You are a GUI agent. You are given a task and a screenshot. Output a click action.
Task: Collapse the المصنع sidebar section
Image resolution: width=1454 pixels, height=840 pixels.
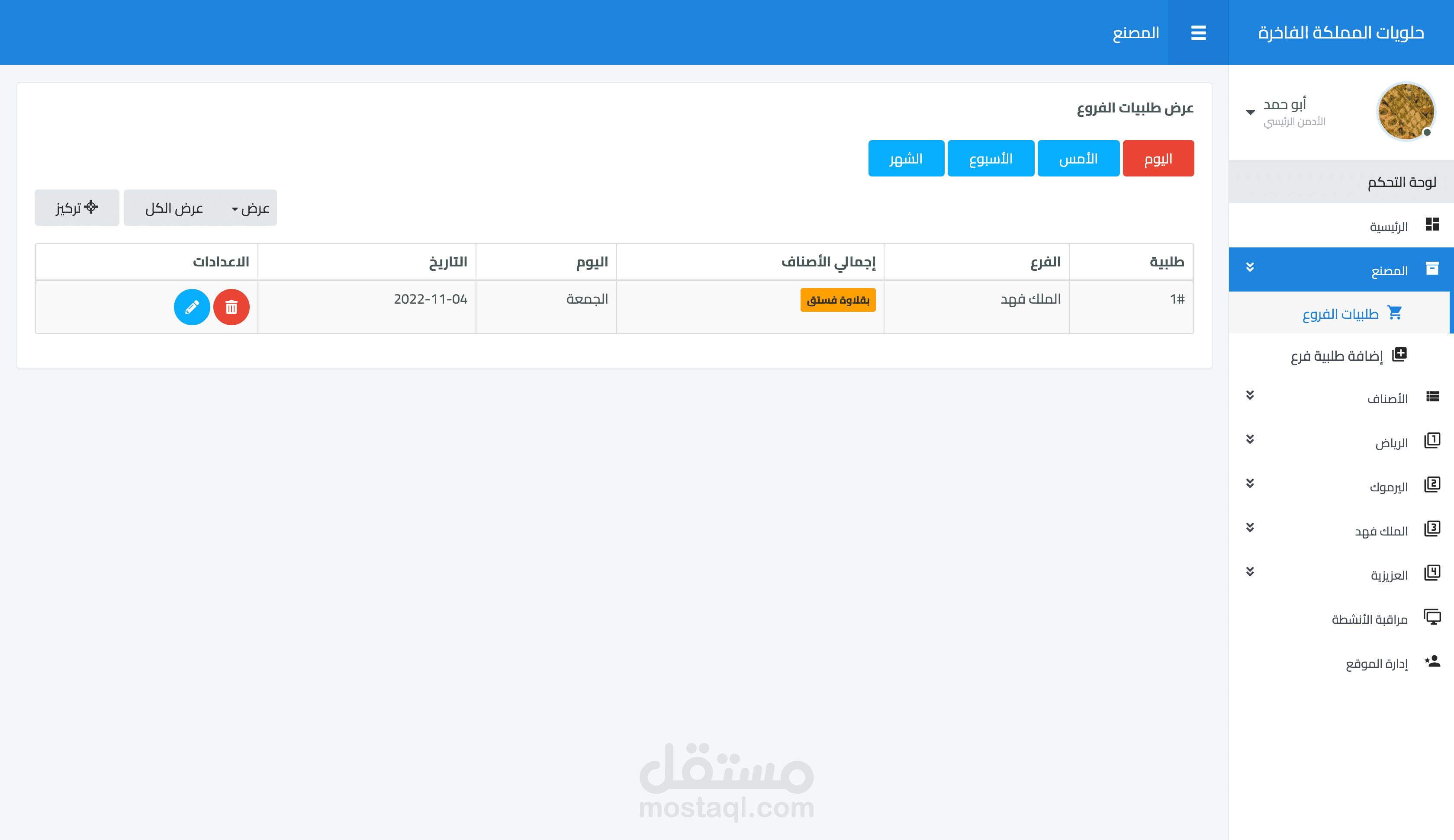[1250, 268]
